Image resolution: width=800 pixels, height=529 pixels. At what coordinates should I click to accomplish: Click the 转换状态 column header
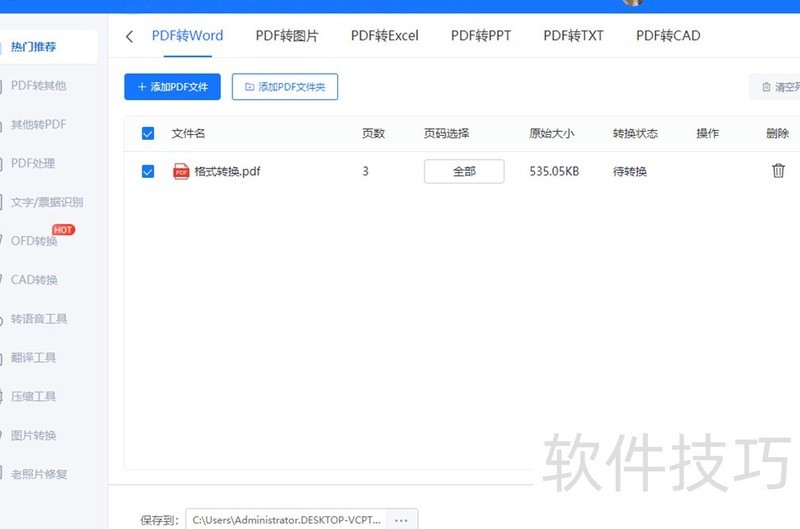635,134
